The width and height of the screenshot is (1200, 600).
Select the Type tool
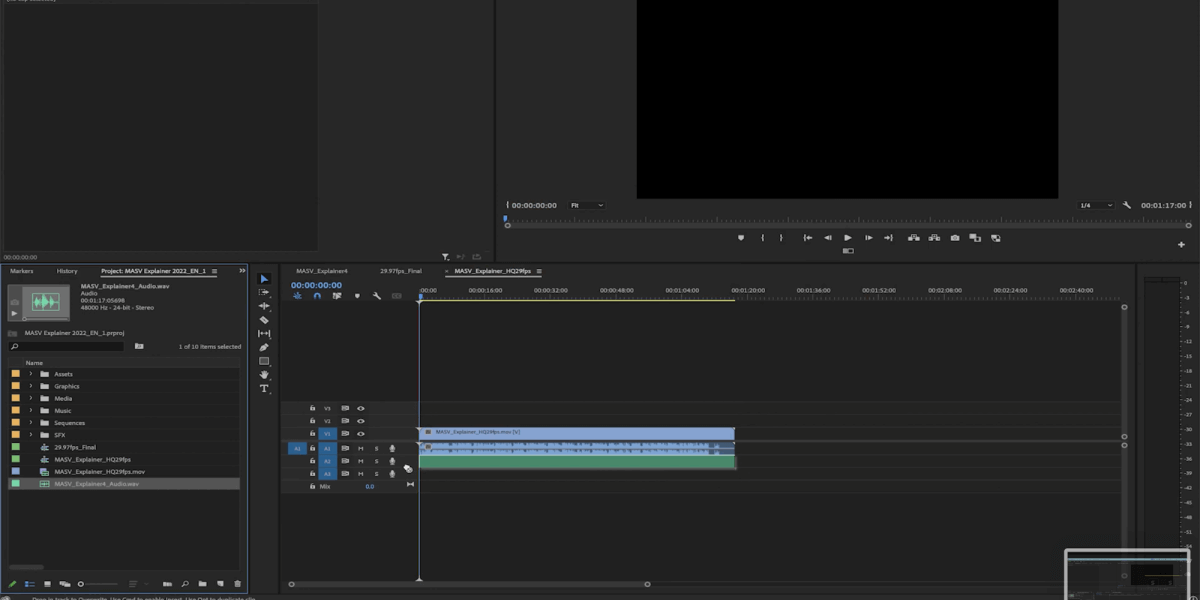tap(264, 388)
